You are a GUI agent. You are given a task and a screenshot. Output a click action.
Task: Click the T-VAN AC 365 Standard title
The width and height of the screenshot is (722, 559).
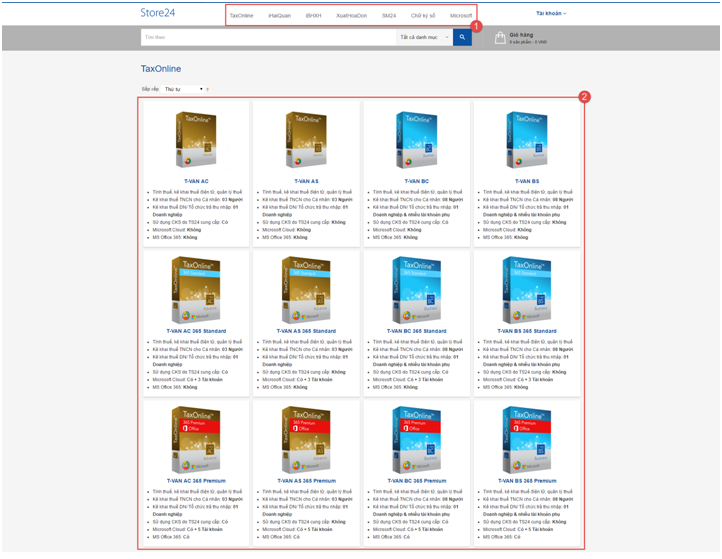click(196, 331)
